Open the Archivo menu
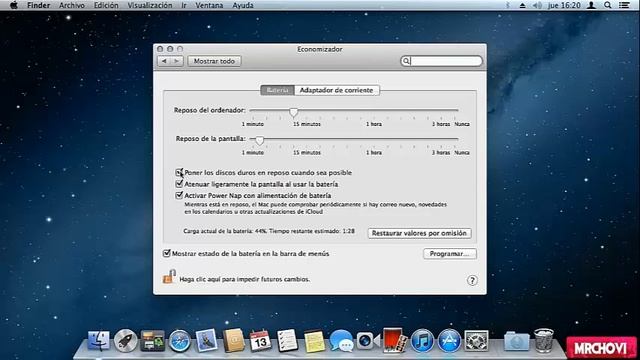The image size is (640, 360). tap(72, 5)
